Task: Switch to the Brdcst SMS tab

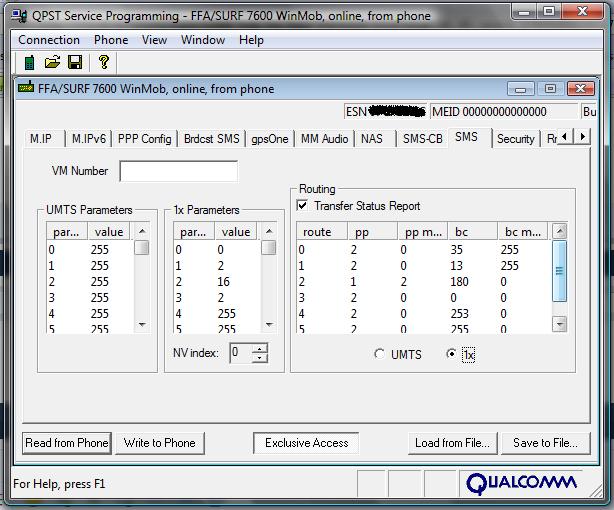Action: point(211,139)
